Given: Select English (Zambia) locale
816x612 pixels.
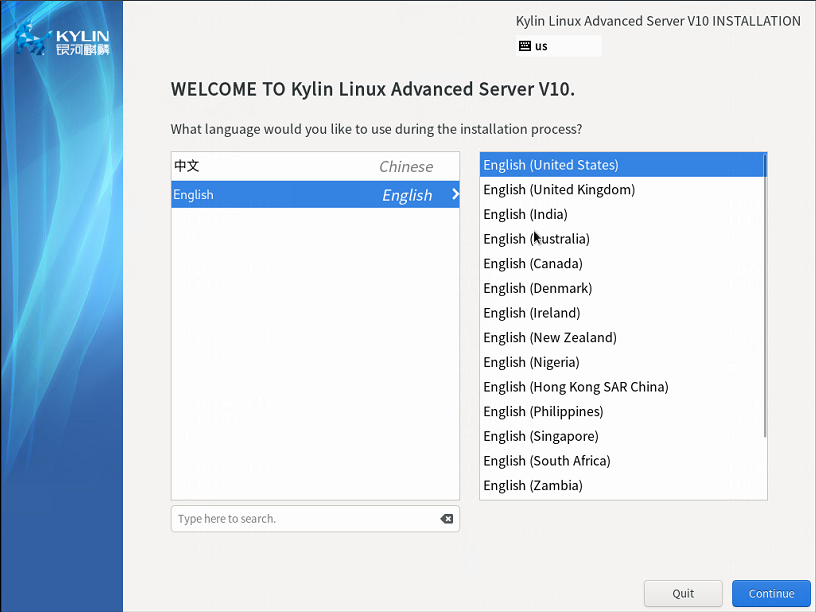Looking at the screenshot, I should [622, 485].
